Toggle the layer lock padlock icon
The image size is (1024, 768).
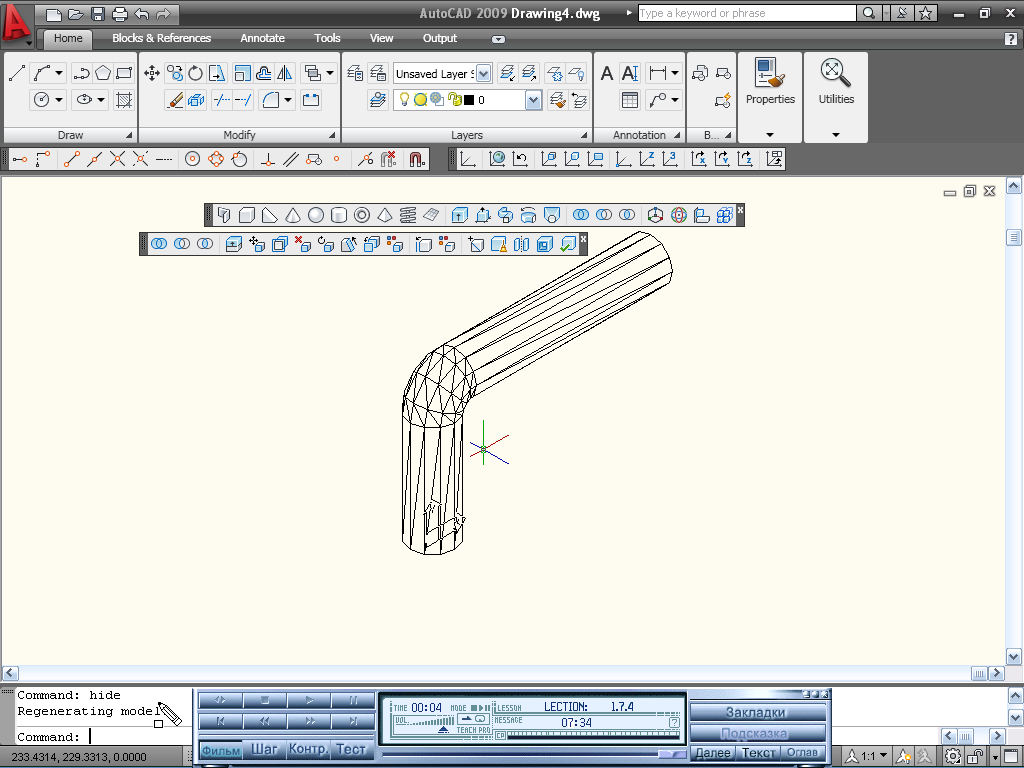tap(455, 100)
